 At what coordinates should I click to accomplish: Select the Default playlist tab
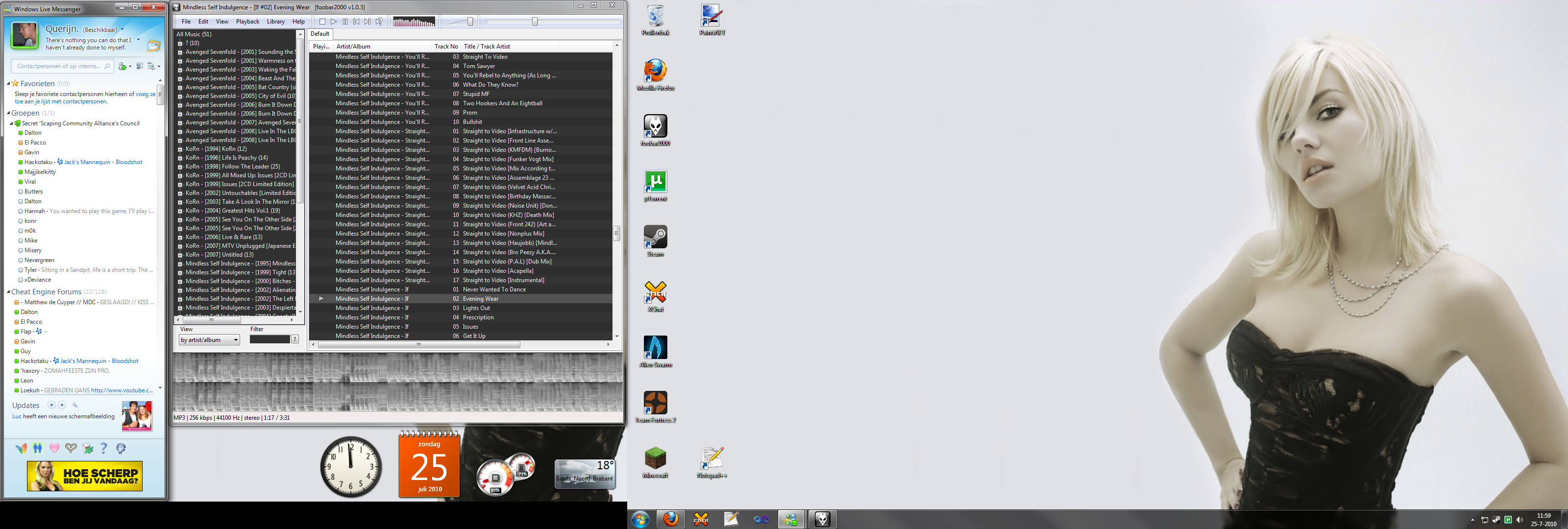319,33
